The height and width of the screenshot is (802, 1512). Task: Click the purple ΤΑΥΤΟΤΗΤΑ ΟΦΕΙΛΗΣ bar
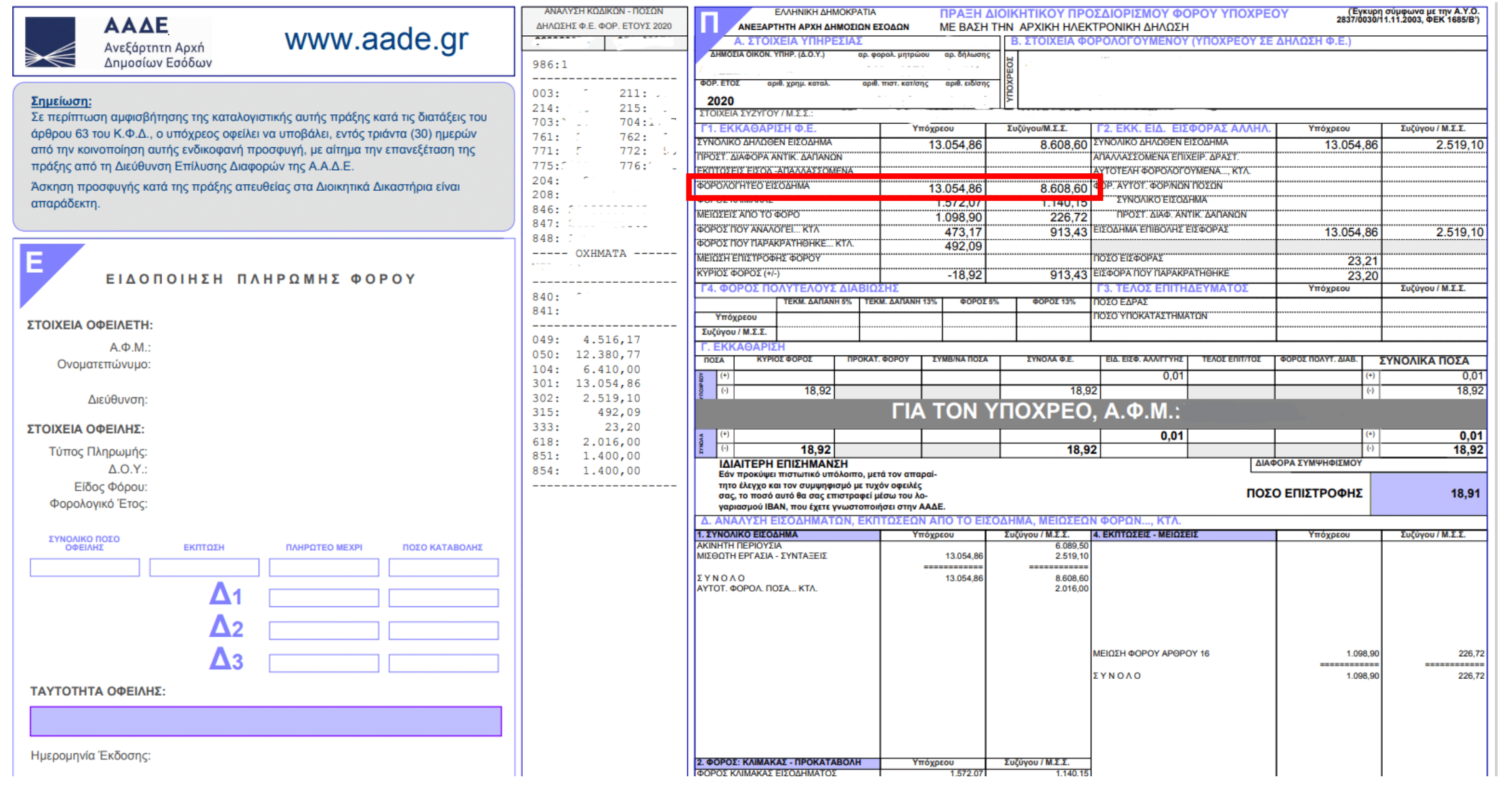pos(265,721)
